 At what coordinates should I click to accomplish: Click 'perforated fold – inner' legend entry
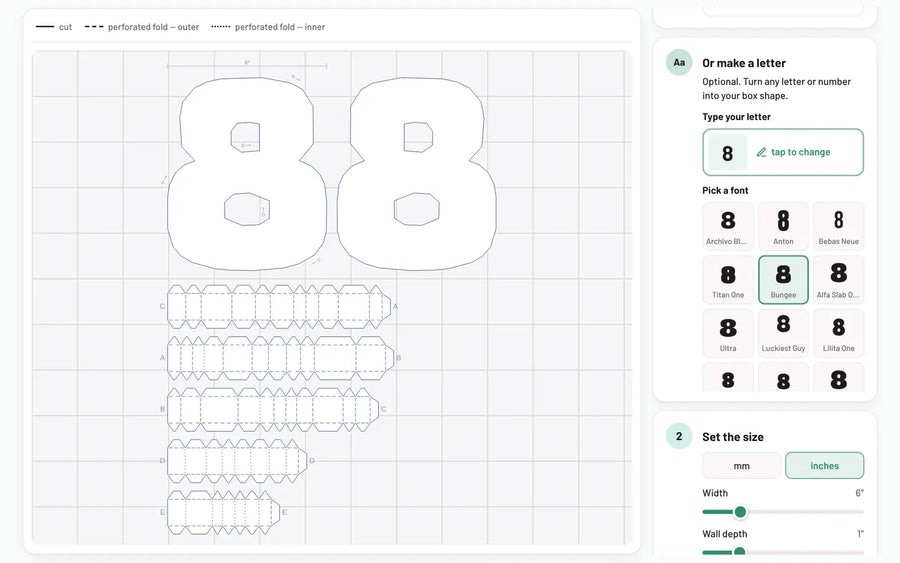pos(268,27)
